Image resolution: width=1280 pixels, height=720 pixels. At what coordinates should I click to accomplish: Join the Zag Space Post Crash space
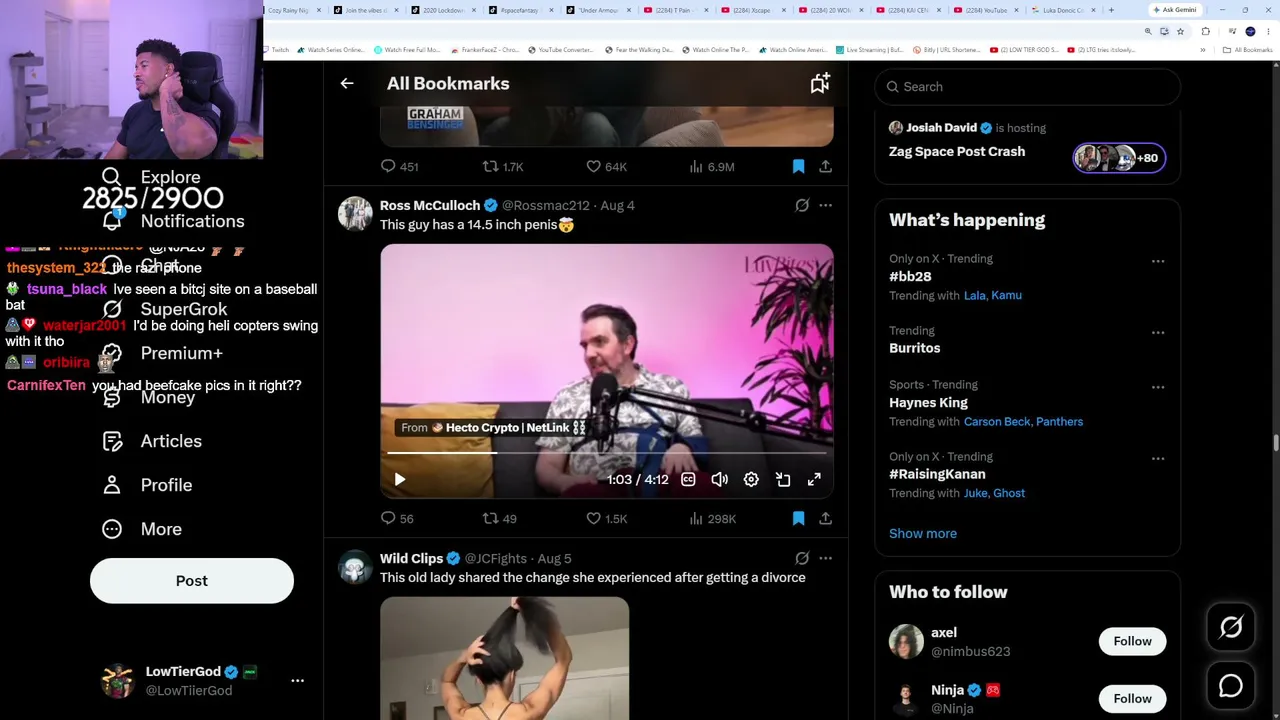coord(957,152)
